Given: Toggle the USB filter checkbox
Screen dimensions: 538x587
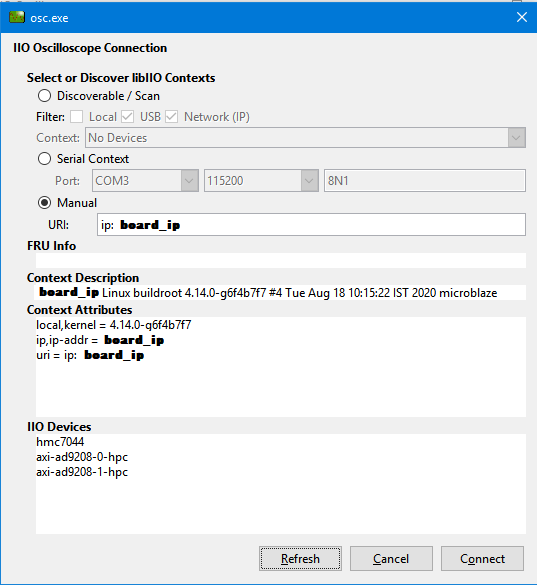Looking at the screenshot, I should click(x=128, y=117).
